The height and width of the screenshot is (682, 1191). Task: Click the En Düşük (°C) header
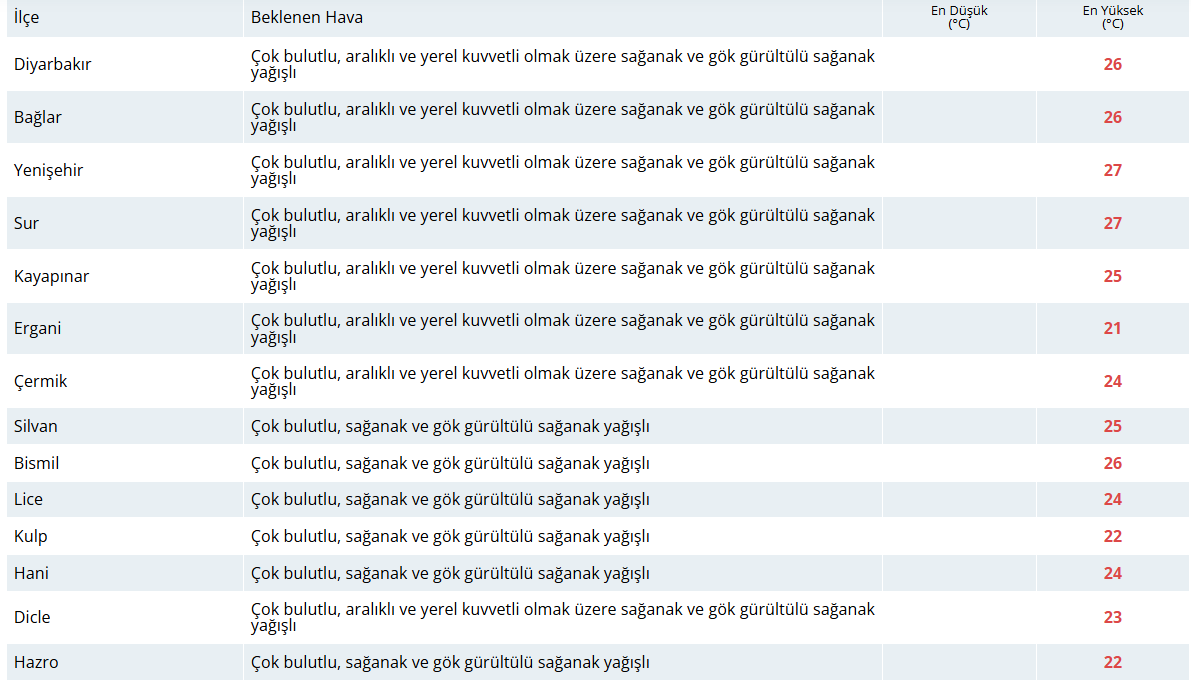coord(959,17)
